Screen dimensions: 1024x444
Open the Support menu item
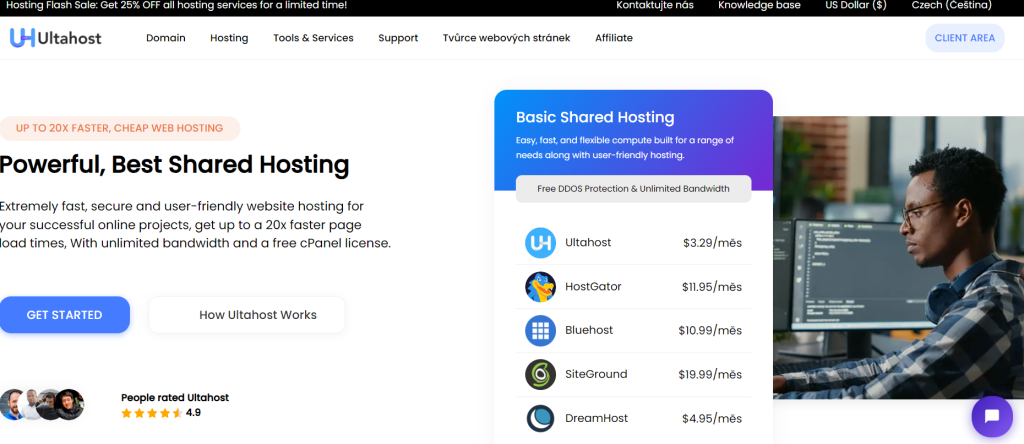click(398, 38)
